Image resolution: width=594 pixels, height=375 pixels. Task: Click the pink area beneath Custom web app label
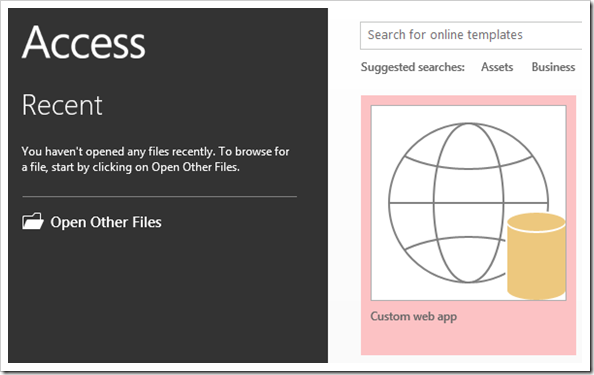pyautogui.click(x=469, y=340)
